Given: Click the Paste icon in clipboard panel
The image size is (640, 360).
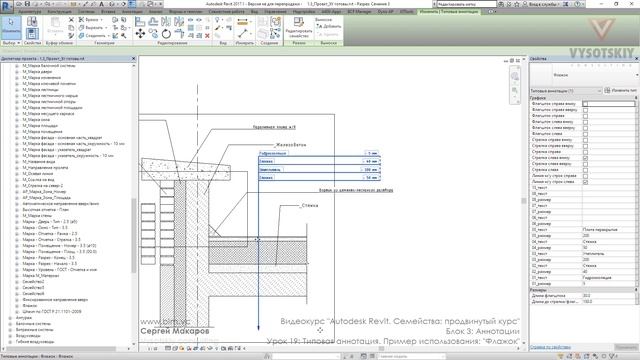Looking at the screenshot, I should click(x=55, y=23).
